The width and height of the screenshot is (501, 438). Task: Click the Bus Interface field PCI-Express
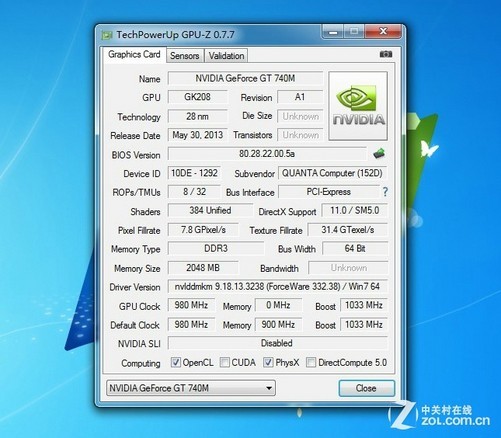click(x=329, y=192)
